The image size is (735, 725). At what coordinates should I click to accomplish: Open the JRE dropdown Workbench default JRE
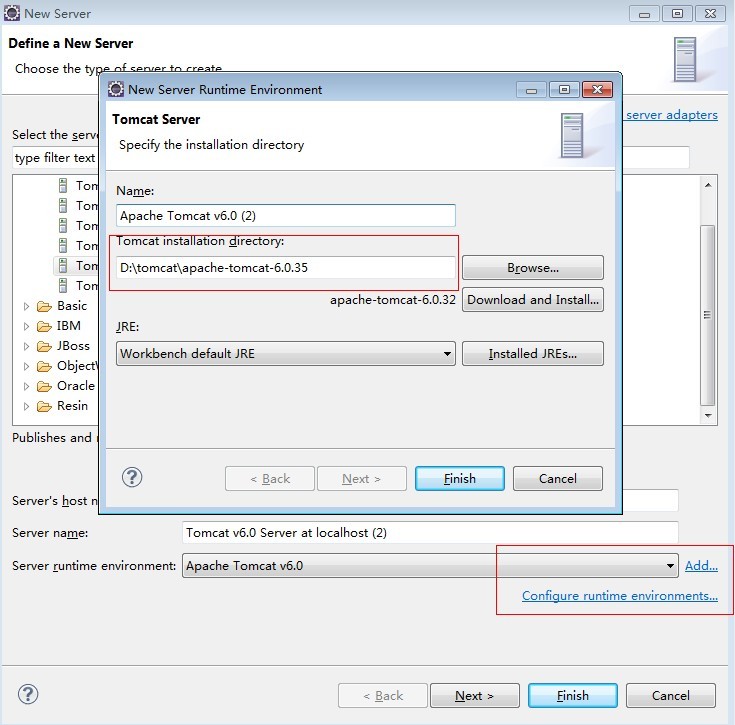point(285,353)
